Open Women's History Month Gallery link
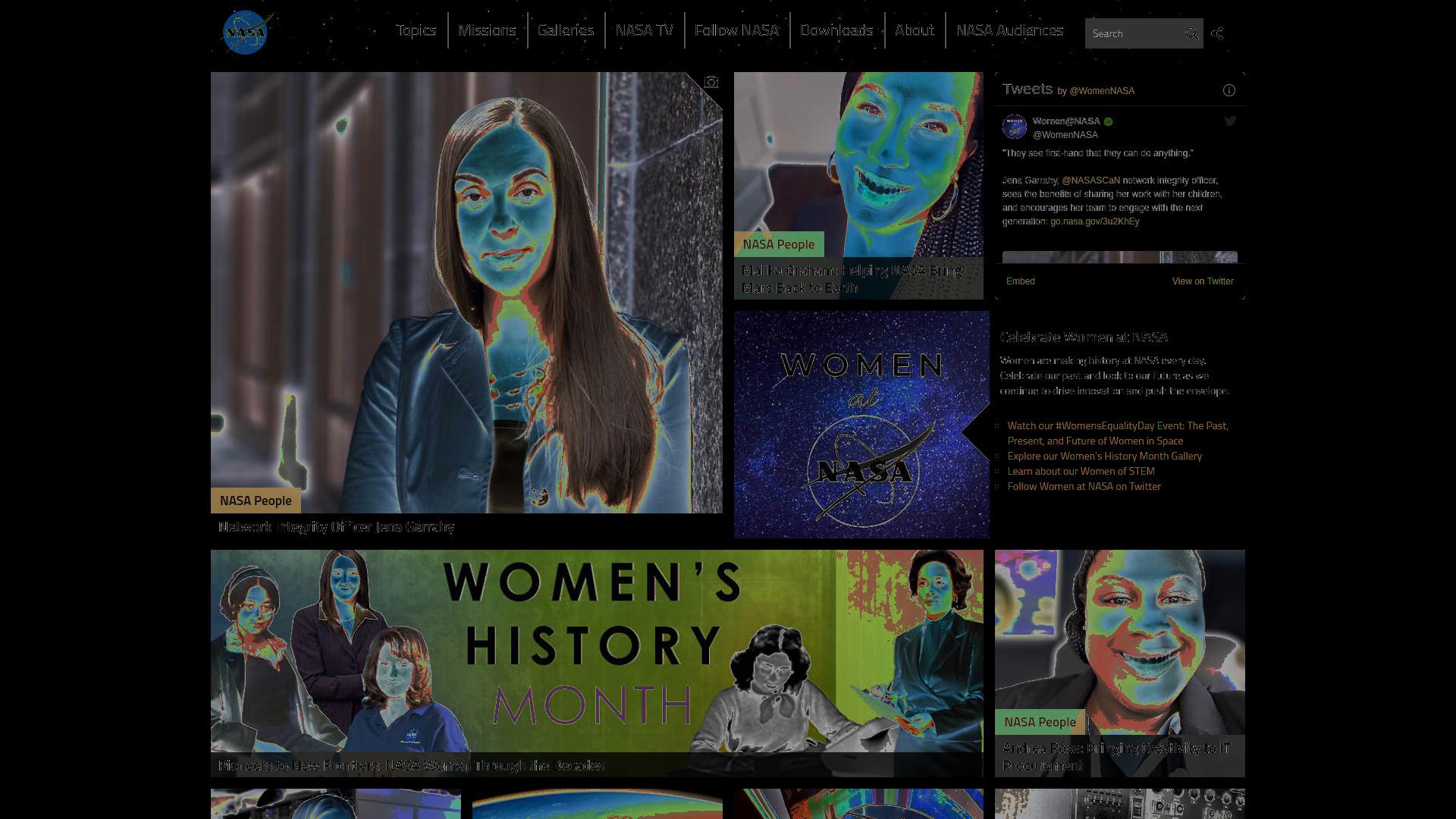The height and width of the screenshot is (819, 1456). (1105, 456)
